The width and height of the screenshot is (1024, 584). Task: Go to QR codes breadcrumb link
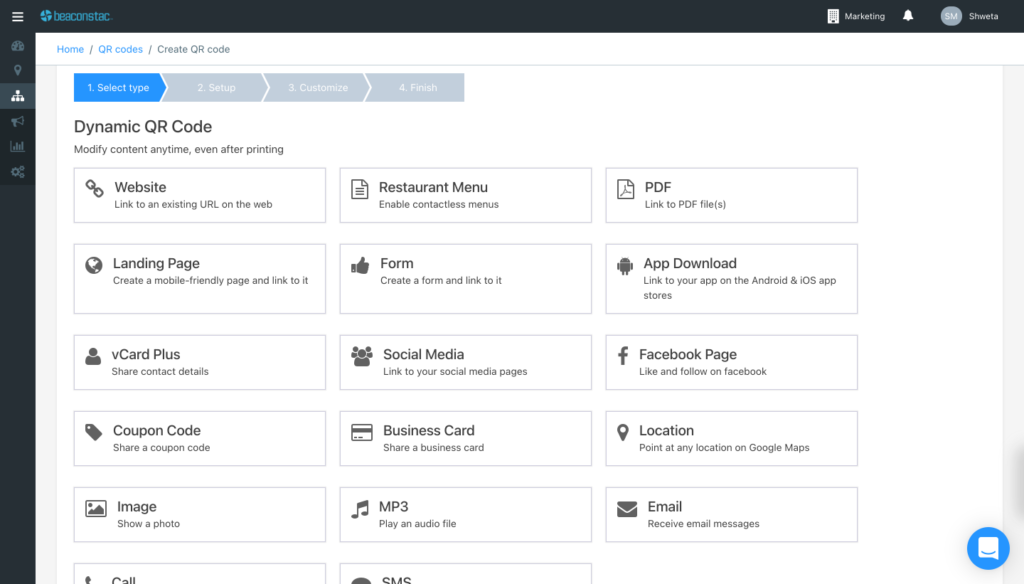(120, 49)
